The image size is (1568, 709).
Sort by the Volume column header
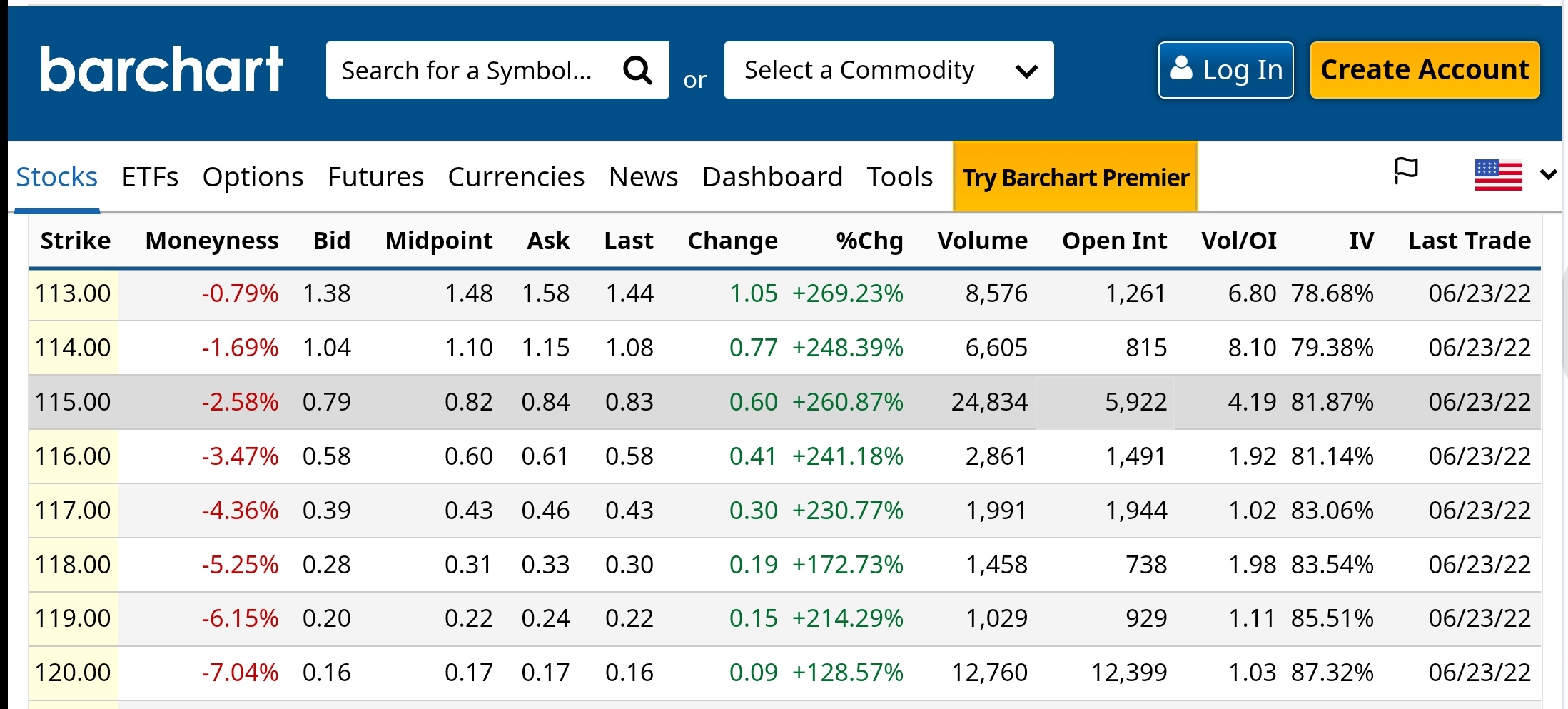tap(982, 241)
